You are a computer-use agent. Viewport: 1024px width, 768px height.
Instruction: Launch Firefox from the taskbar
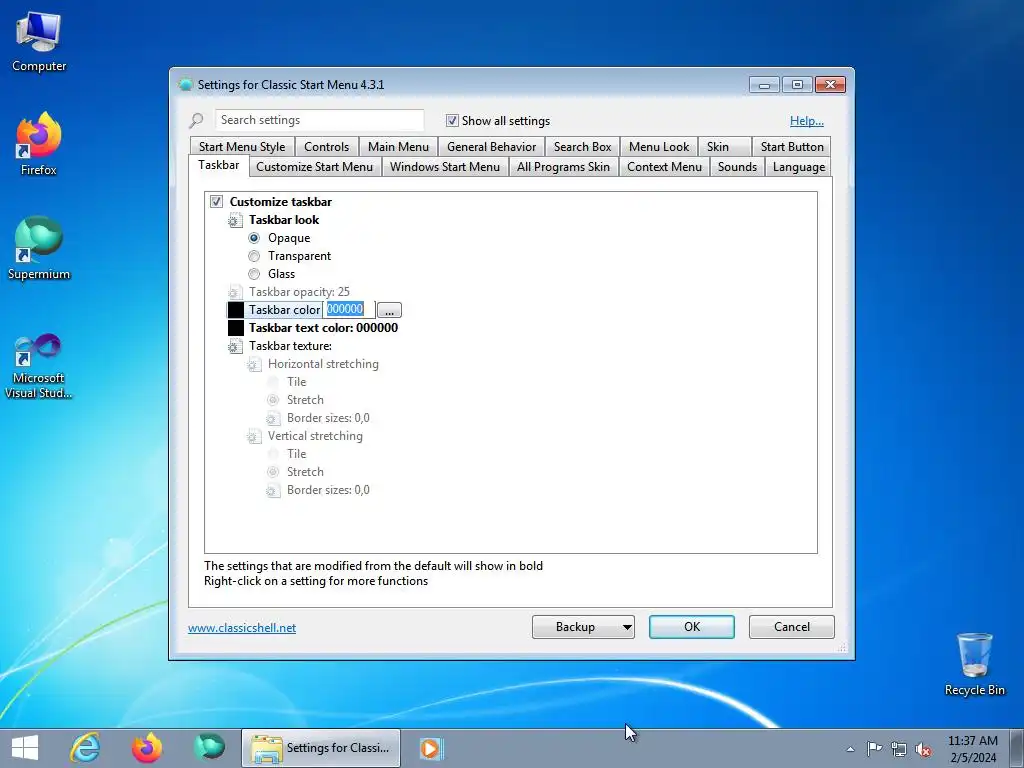147,748
